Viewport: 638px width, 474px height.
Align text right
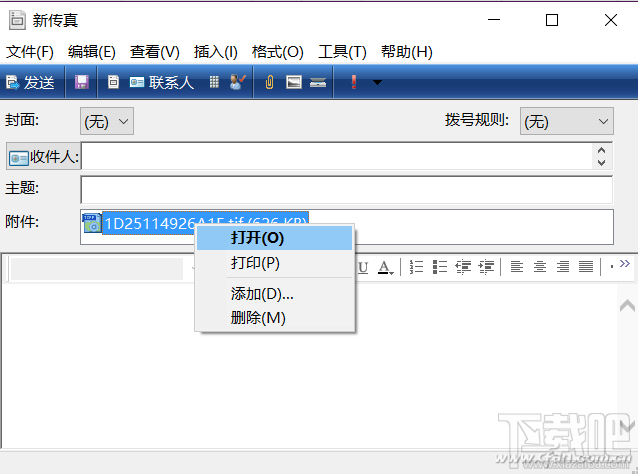(x=563, y=267)
